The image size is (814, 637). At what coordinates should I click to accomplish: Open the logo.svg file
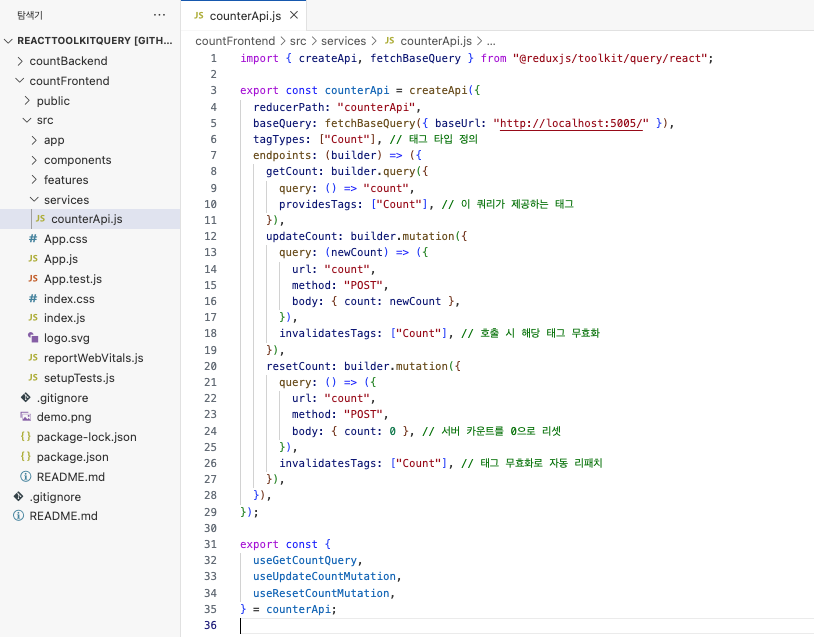click(66, 338)
